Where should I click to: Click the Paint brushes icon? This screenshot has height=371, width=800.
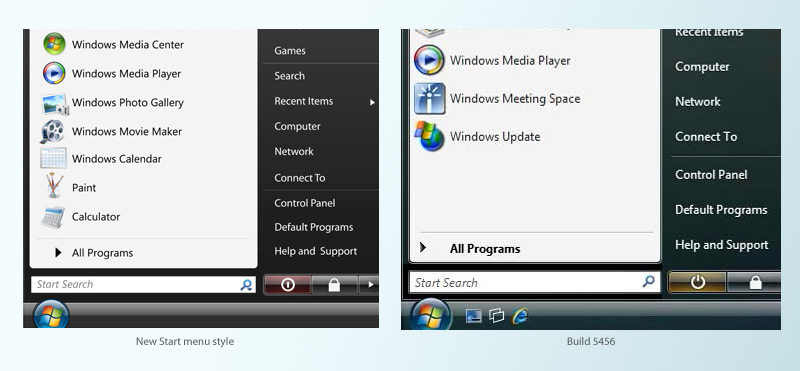[x=55, y=185]
